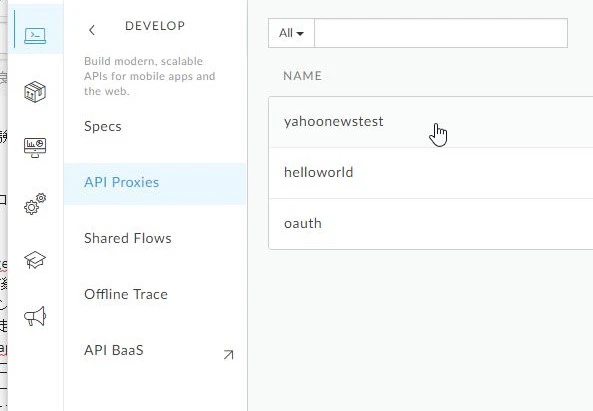The width and height of the screenshot is (593, 411).
Task: Click the DEVELOP heading
Action: click(155, 26)
